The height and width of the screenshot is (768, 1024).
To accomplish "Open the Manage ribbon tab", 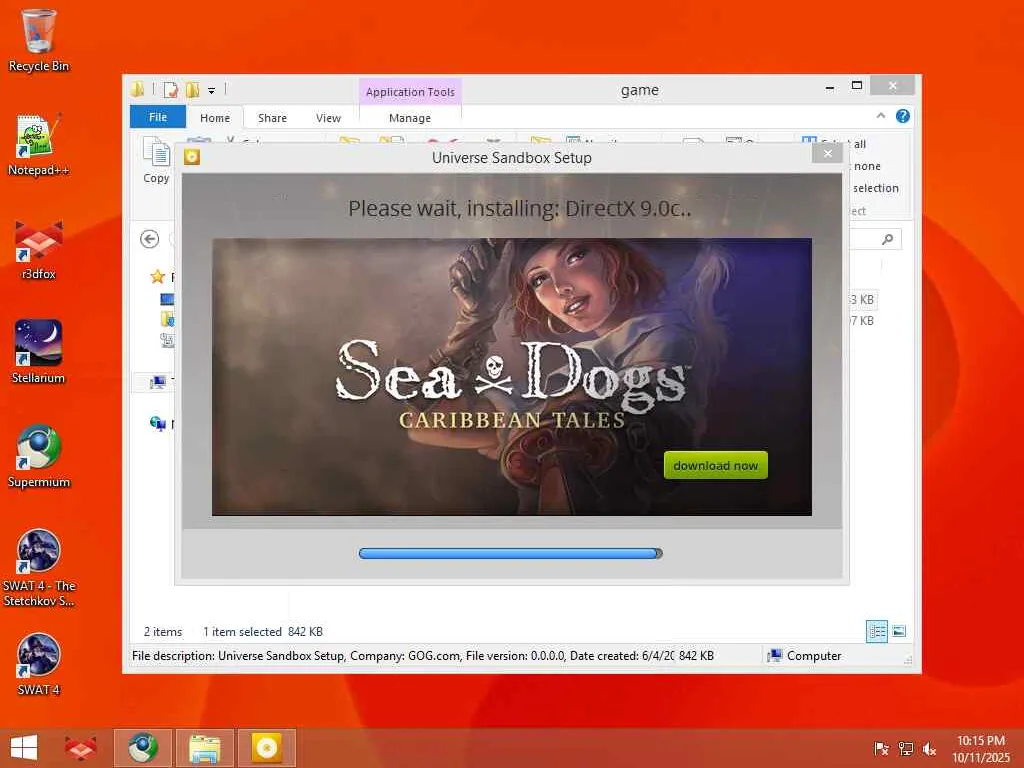I will (410, 118).
